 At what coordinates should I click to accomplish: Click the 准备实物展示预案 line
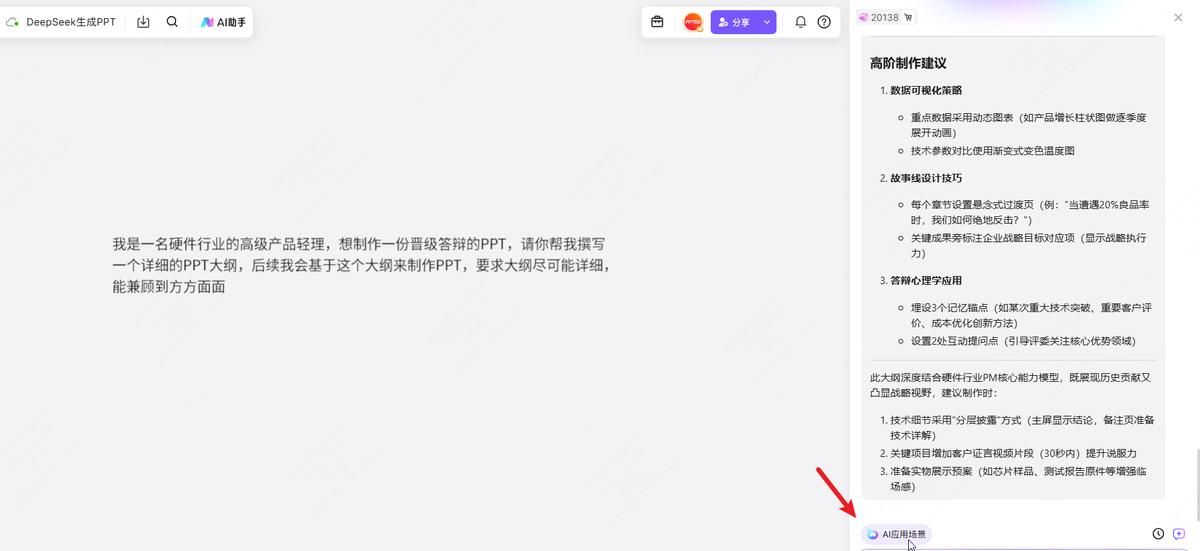pyautogui.click(x=1018, y=478)
